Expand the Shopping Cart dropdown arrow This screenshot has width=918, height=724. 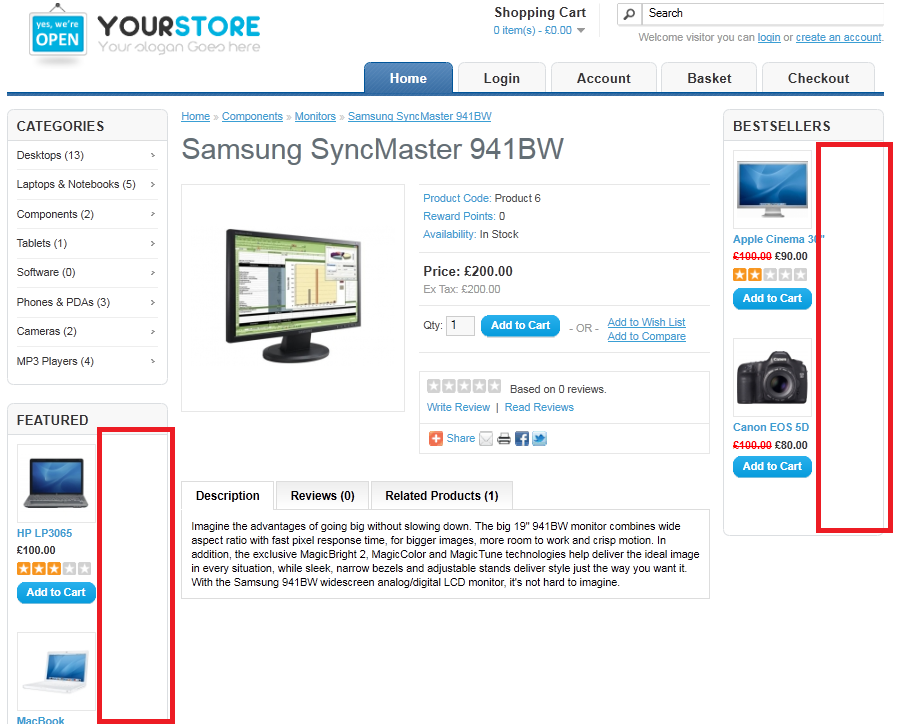(x=581, y=30)
